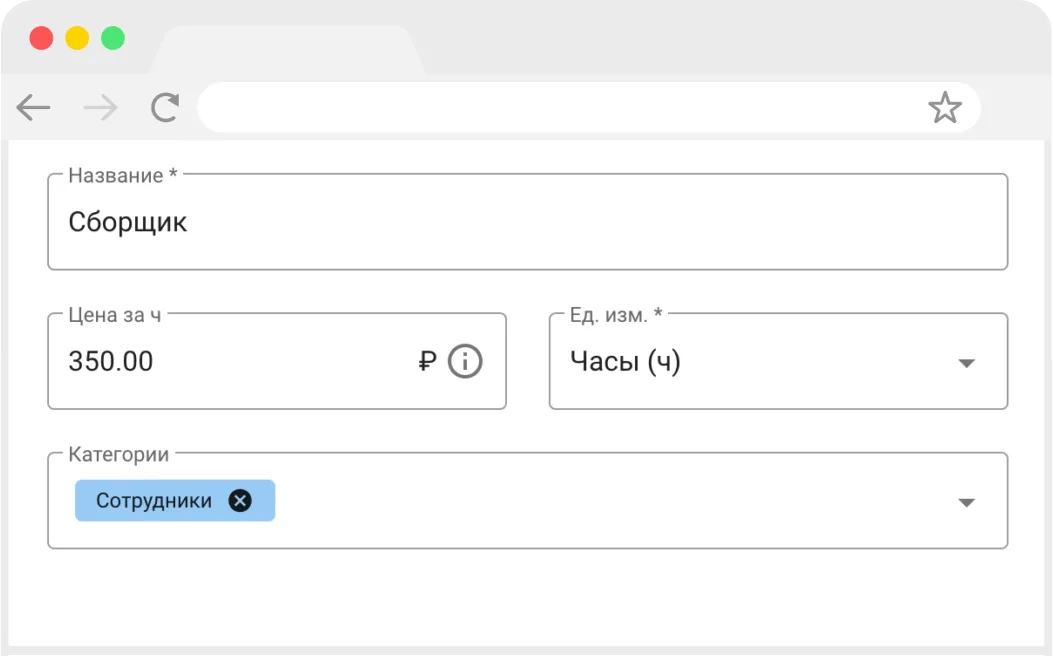Click the Сотрудники chip label
Screen dimensions: 1053x656
(x=154, y=501)
